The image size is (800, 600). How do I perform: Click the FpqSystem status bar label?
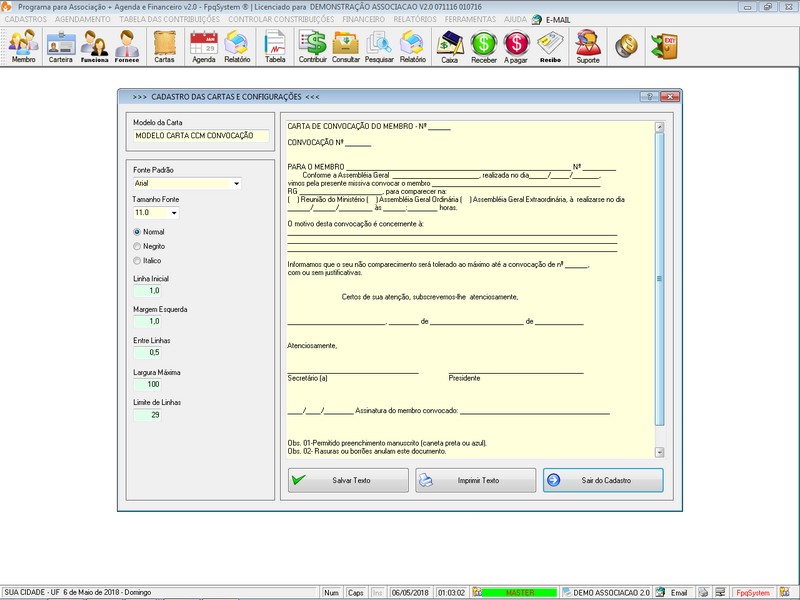pos(753,592)
